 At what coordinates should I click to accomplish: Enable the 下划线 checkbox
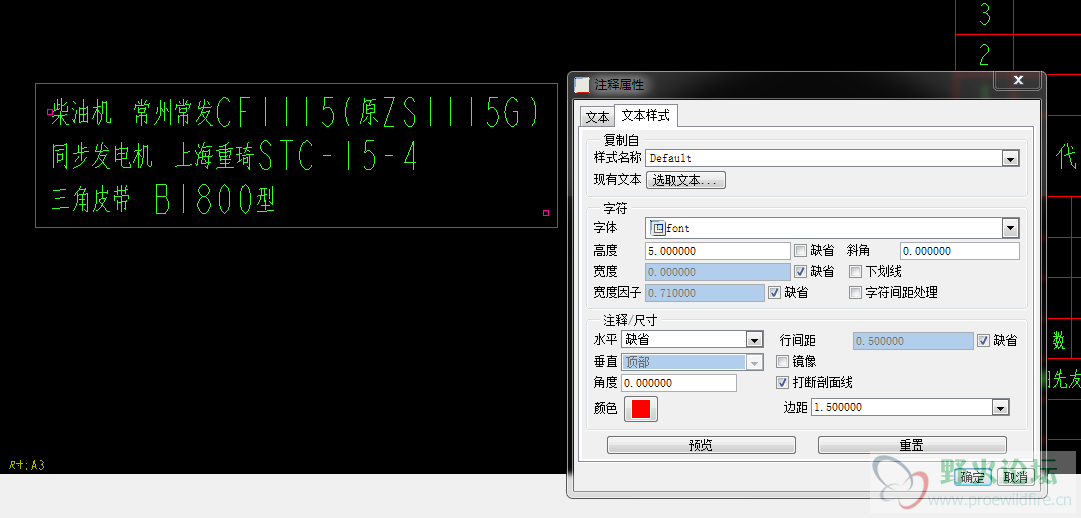856,272
